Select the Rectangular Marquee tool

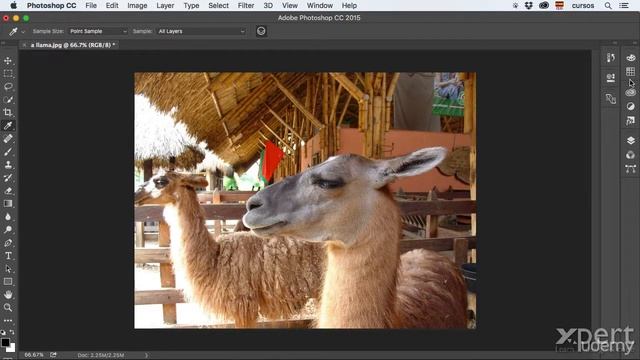click(x=8, y=74)
